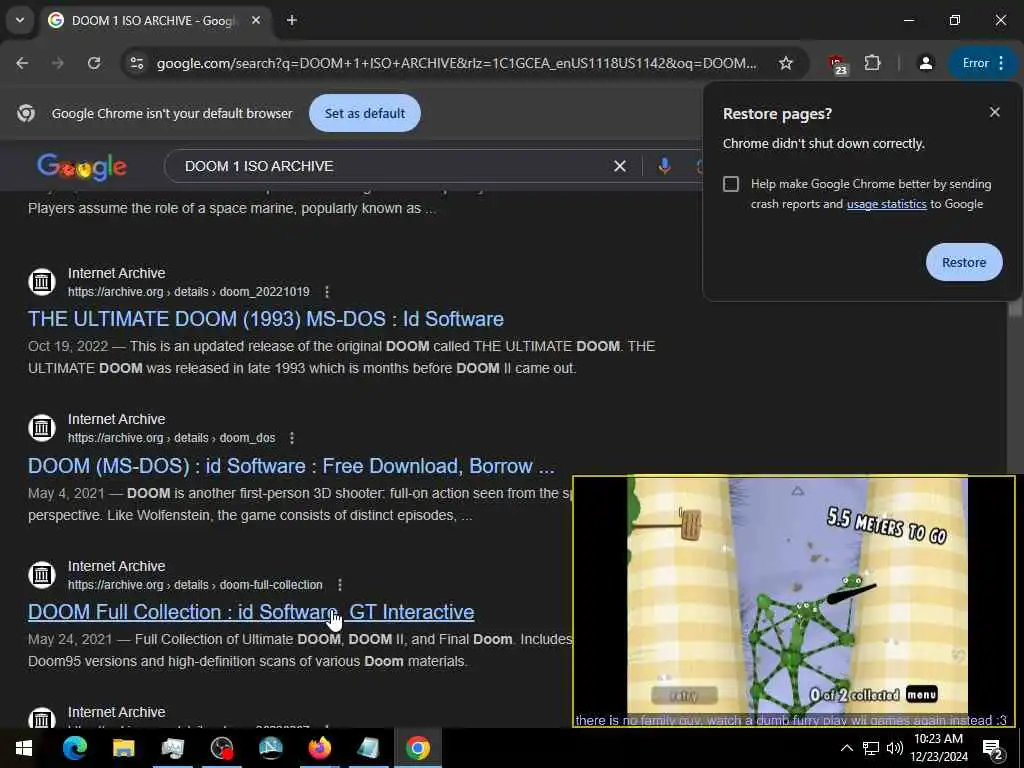1024x768 pixels.
Task: Switch to Chrome taskbar icon
Action: coord(418,748)
